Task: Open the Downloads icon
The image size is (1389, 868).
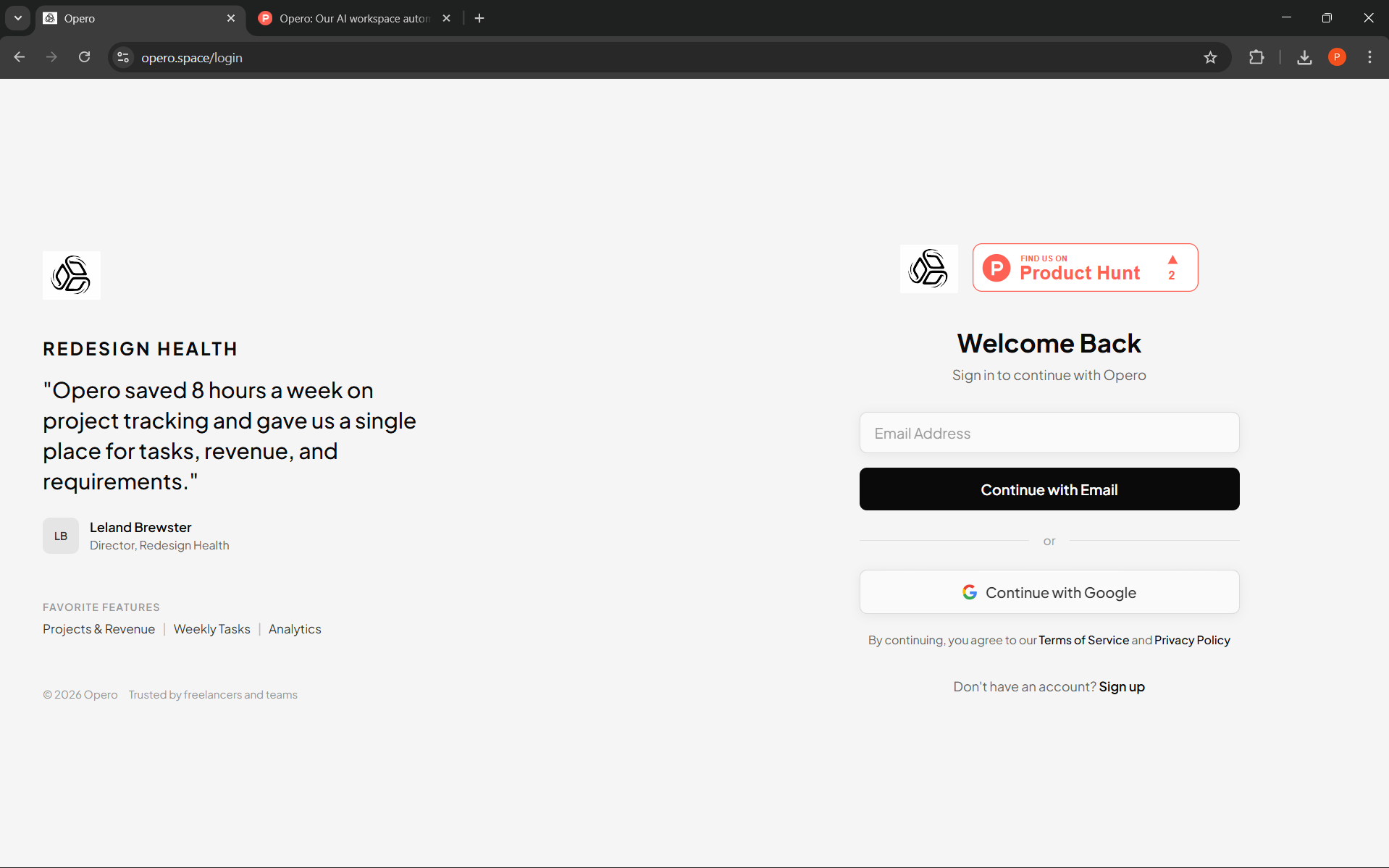Action: tap(1304, 57)
